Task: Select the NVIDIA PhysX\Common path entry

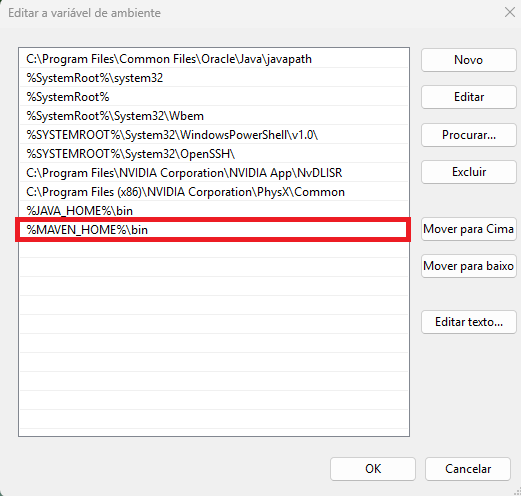Action: [213, 192]
